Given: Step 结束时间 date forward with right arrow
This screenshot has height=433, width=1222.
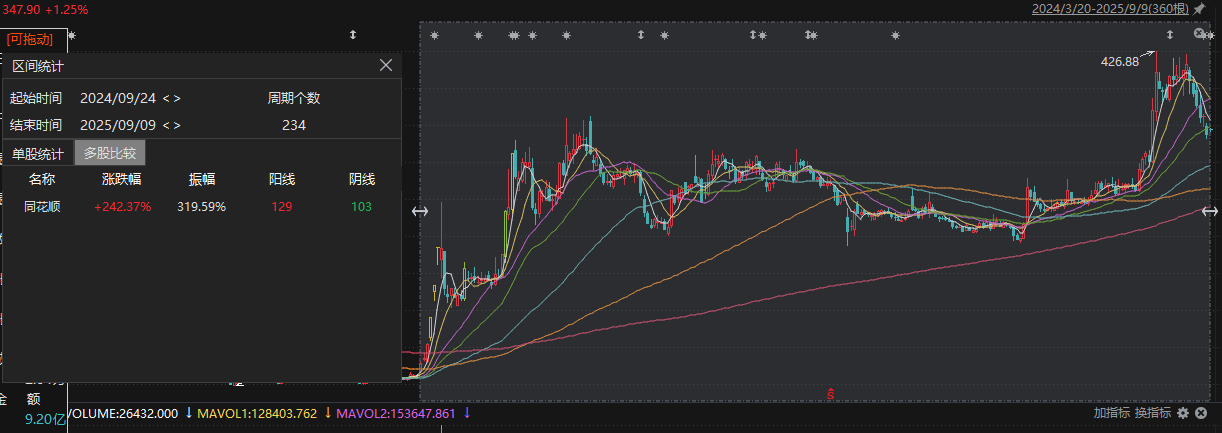Looking at the screenshot, I should tap(177, 125).
